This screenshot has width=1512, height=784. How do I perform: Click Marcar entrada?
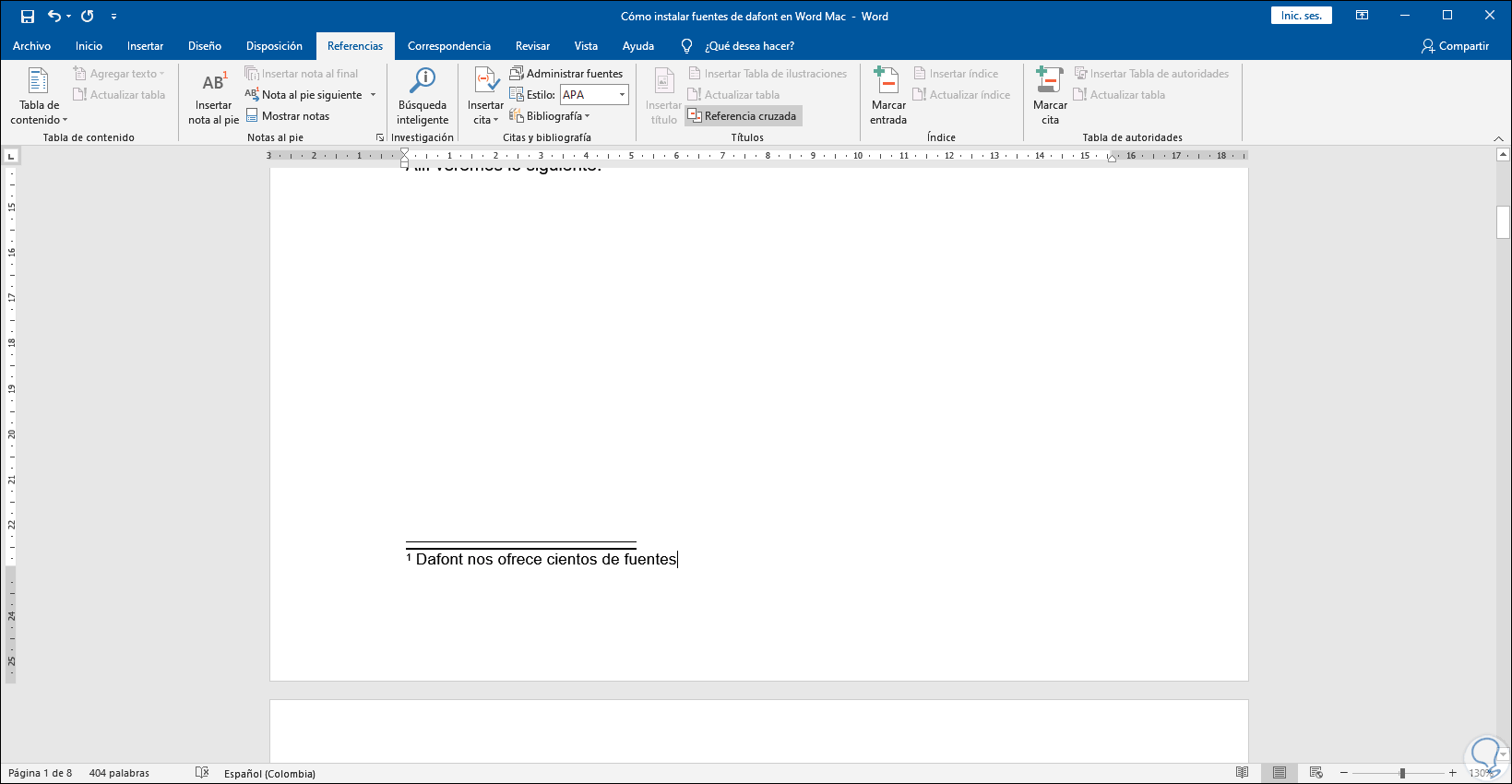pyautogui.click(x=888, y=96)
